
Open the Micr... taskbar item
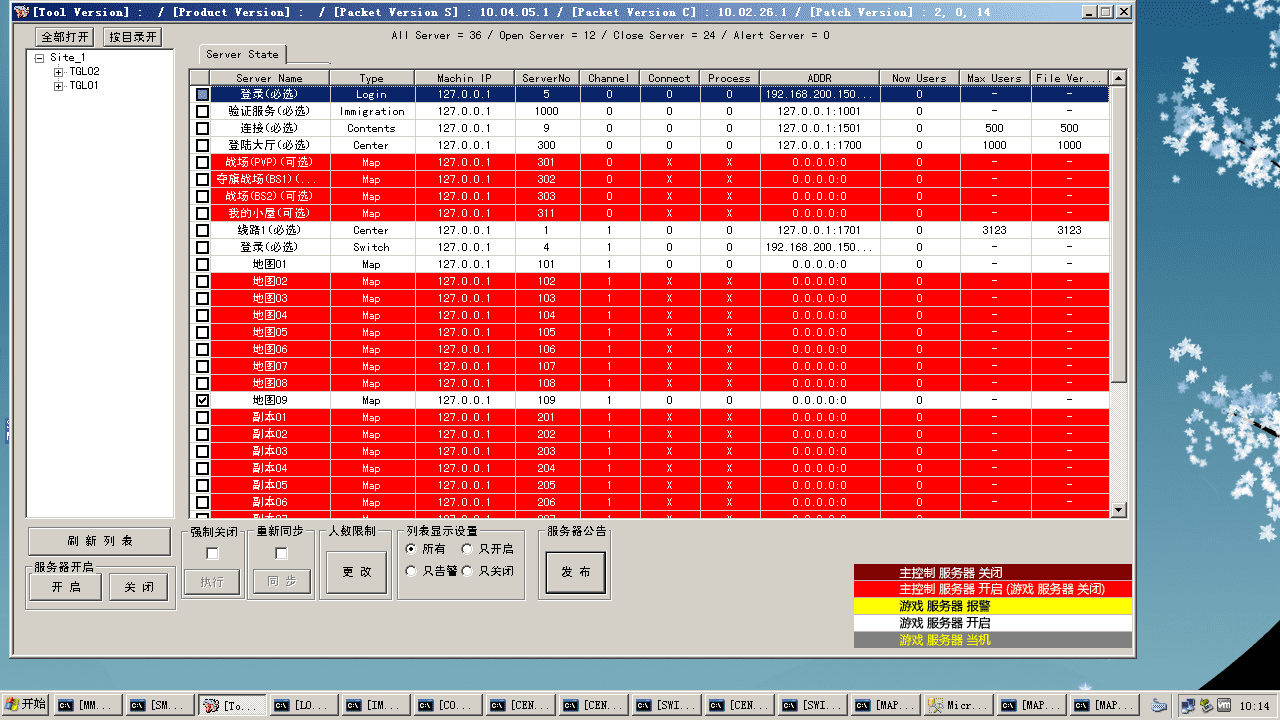coord(958,706)
